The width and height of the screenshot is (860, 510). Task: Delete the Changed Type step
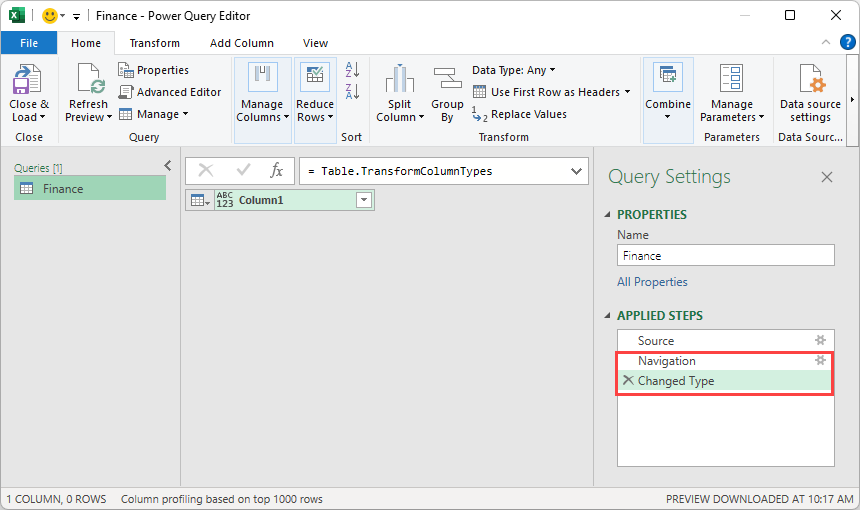[628, 380]
